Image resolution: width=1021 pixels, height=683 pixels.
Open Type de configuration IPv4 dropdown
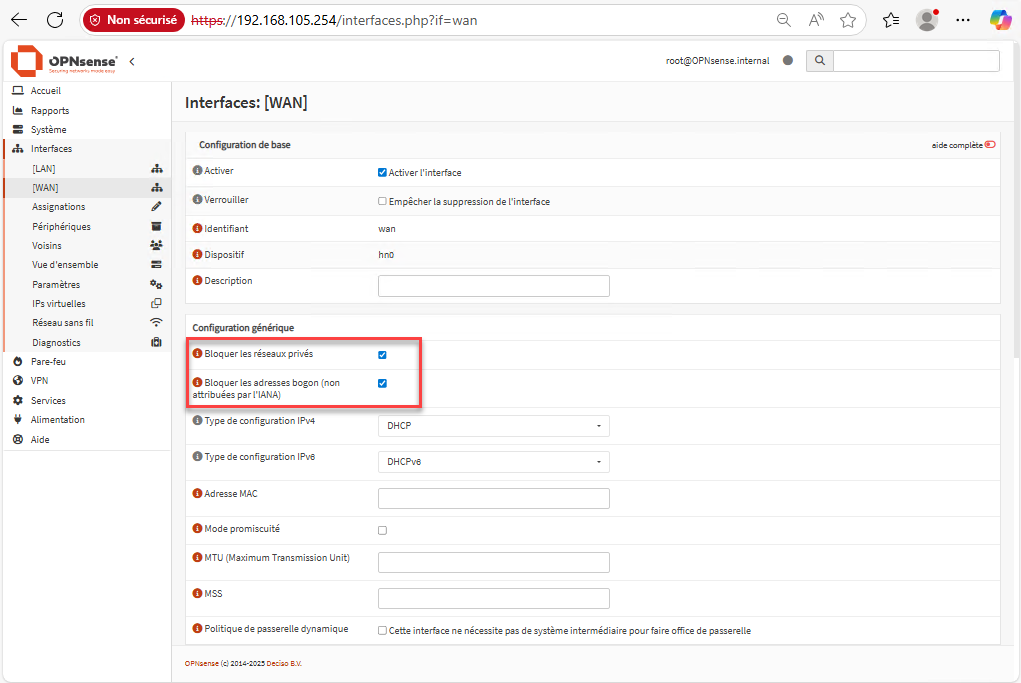[493, 426]
